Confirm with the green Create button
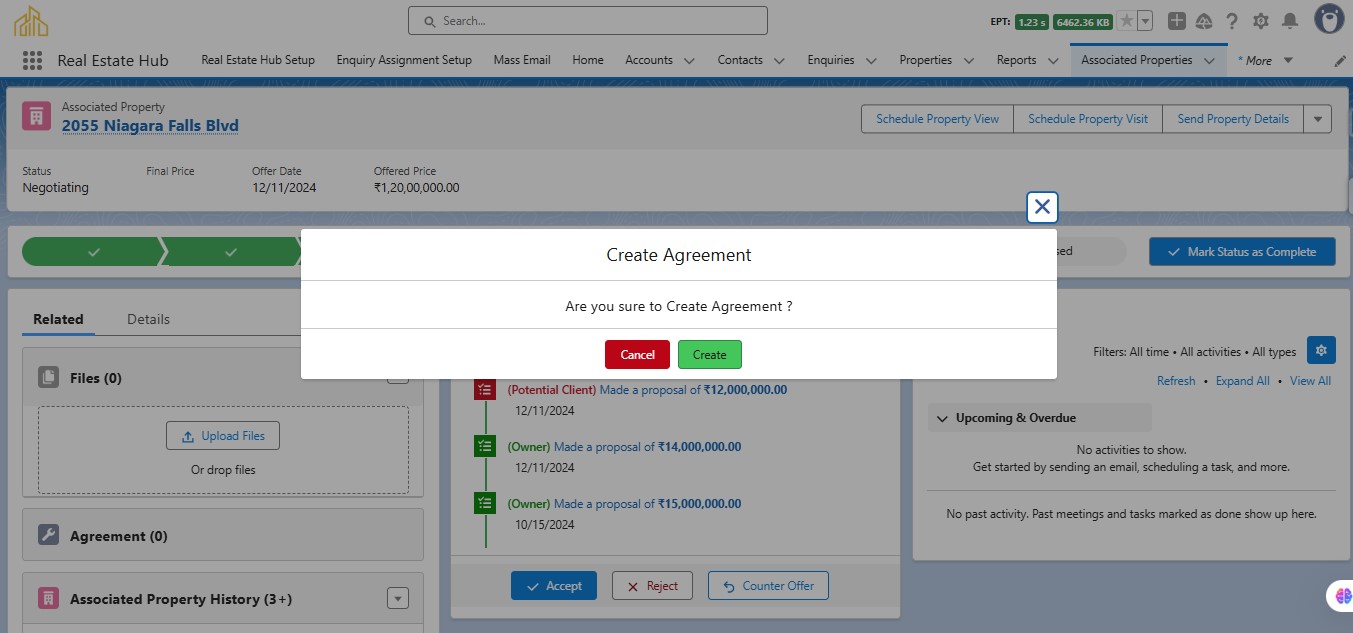 709,355
